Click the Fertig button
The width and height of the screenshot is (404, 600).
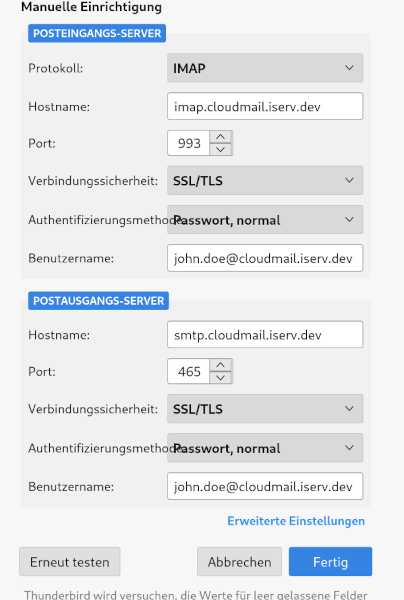[330, 561]
